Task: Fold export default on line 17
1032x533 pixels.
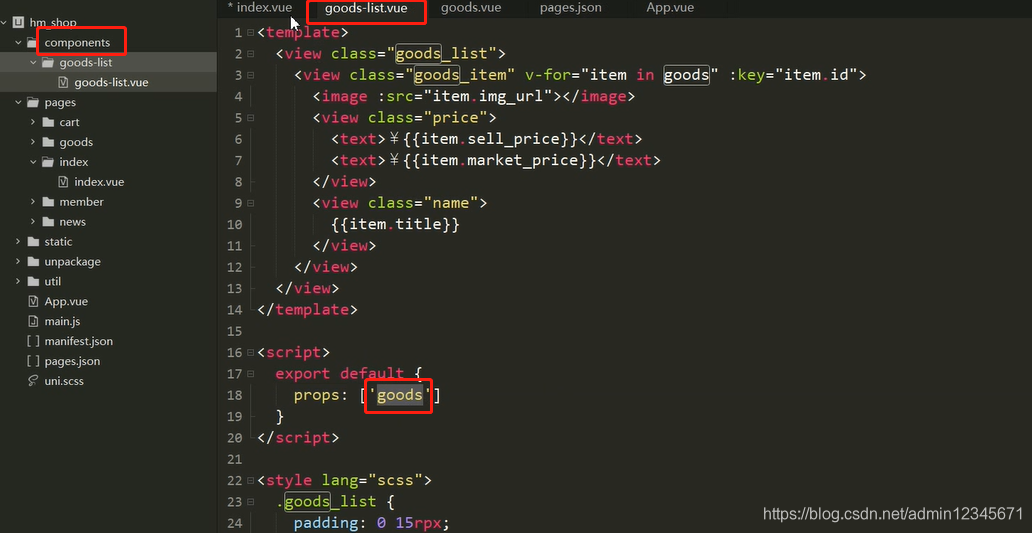Action: (250, 374)
